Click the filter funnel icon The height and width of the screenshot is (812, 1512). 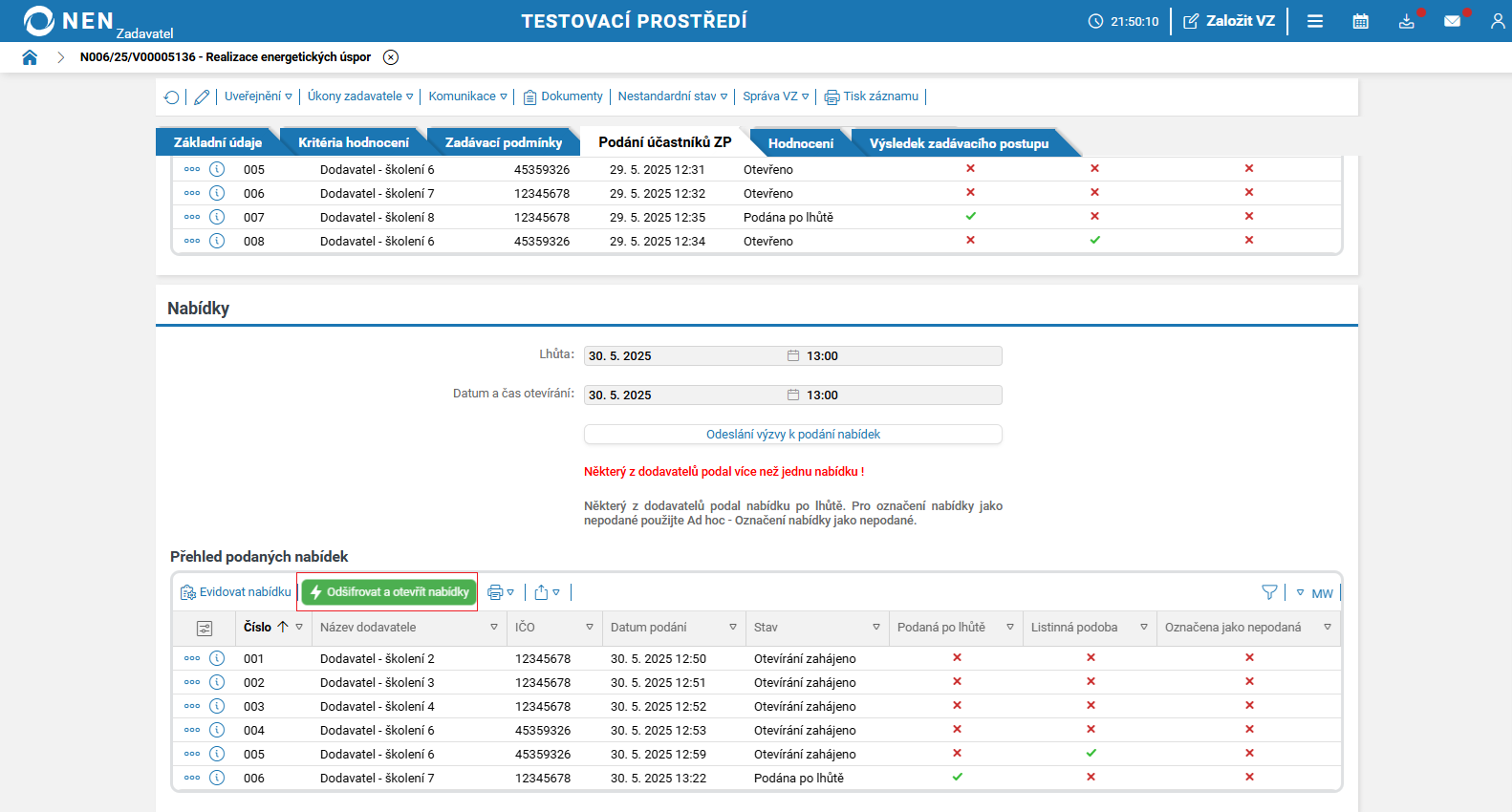click(1269, 592)
